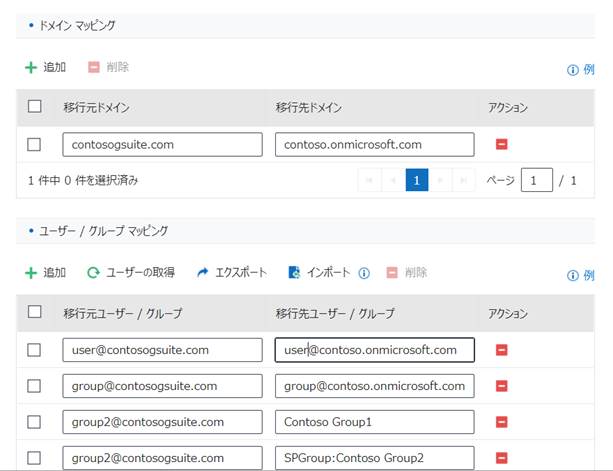Screen dimensions: 613x471
Task: Click the ドメイン マッピング section heading
Action: [x=77, y=25]
